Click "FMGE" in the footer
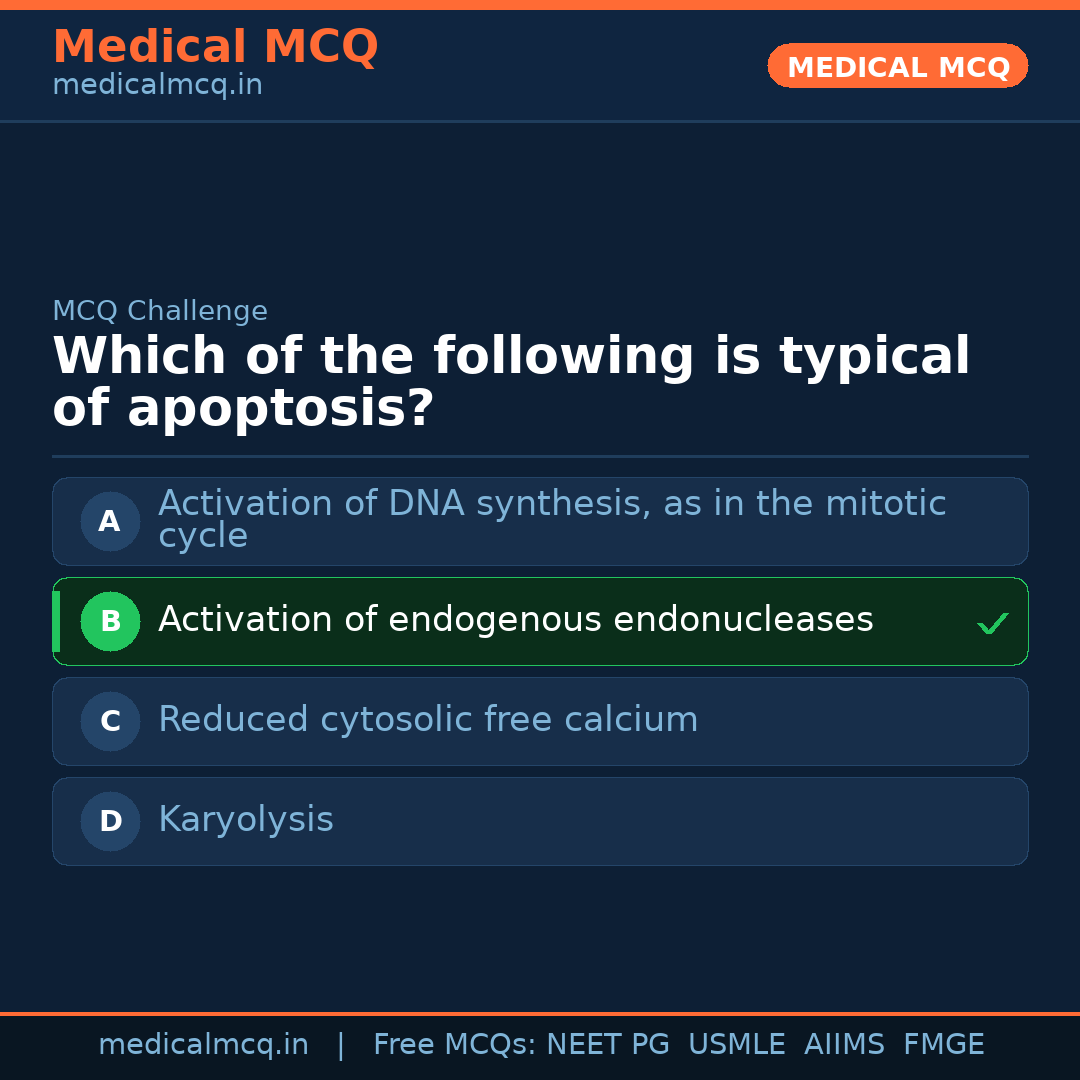This screenshot has width=1080, height=1080. tap(943, 1045)
